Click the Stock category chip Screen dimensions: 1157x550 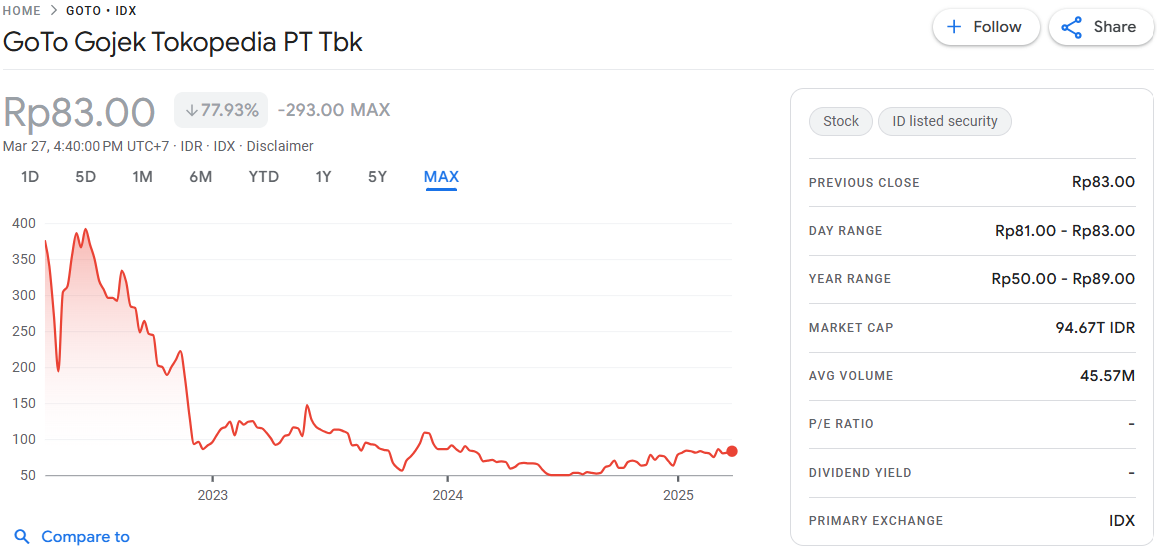tap(841, 121)
